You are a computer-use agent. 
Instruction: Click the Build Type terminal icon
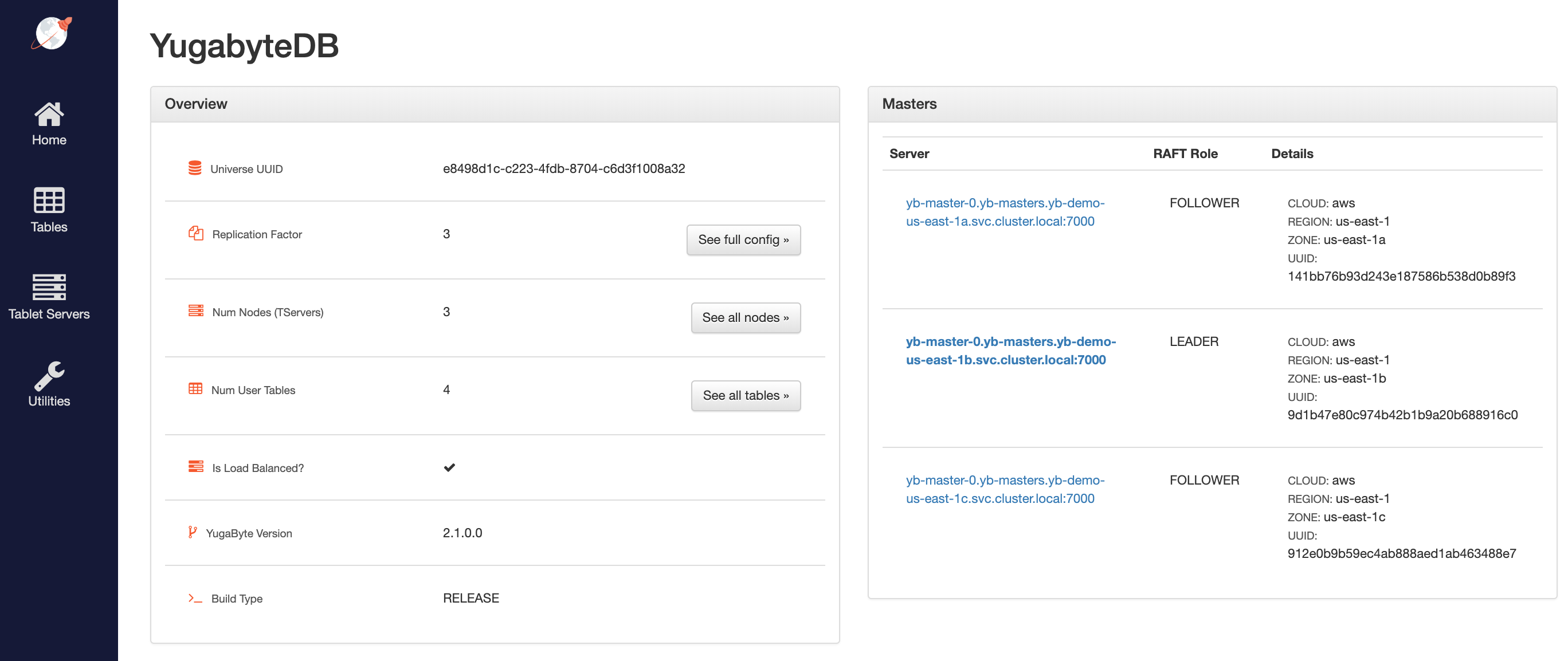(195, 599)
